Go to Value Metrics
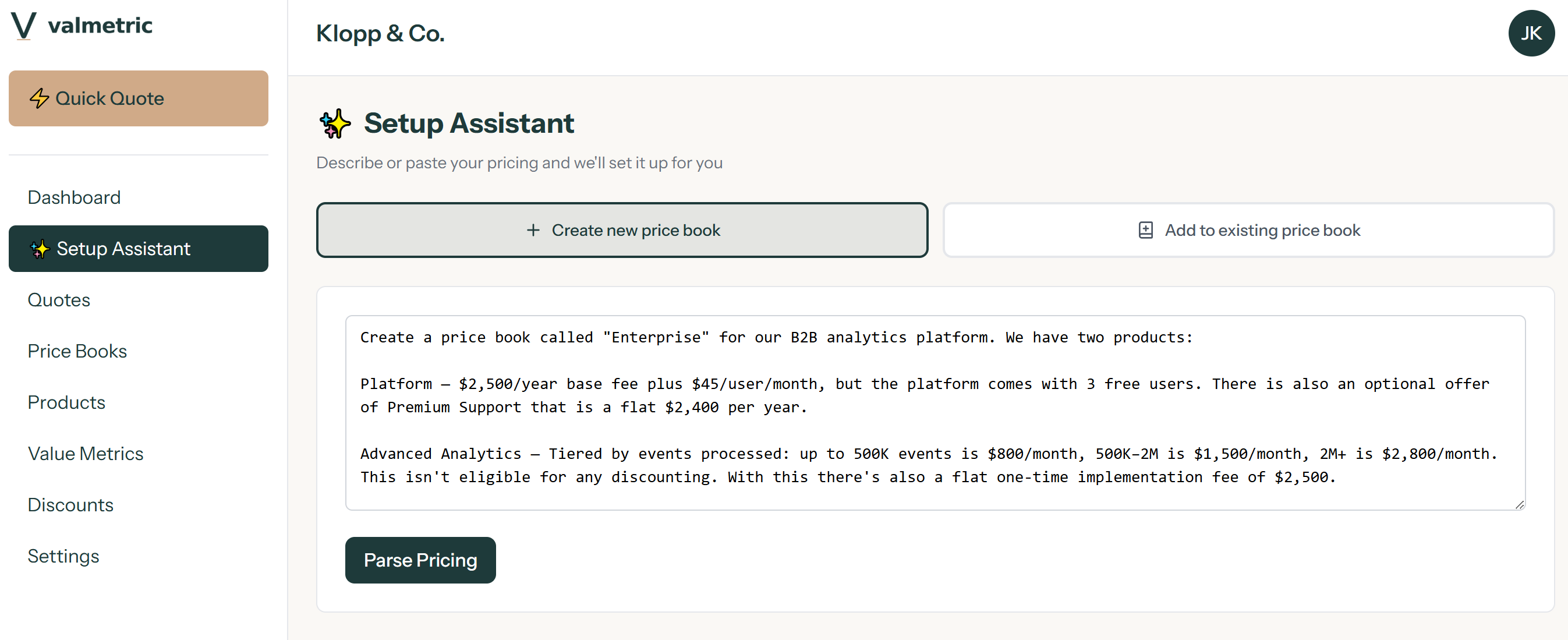Viewport: 1568px width, 640px height. [x=86, y=453]
